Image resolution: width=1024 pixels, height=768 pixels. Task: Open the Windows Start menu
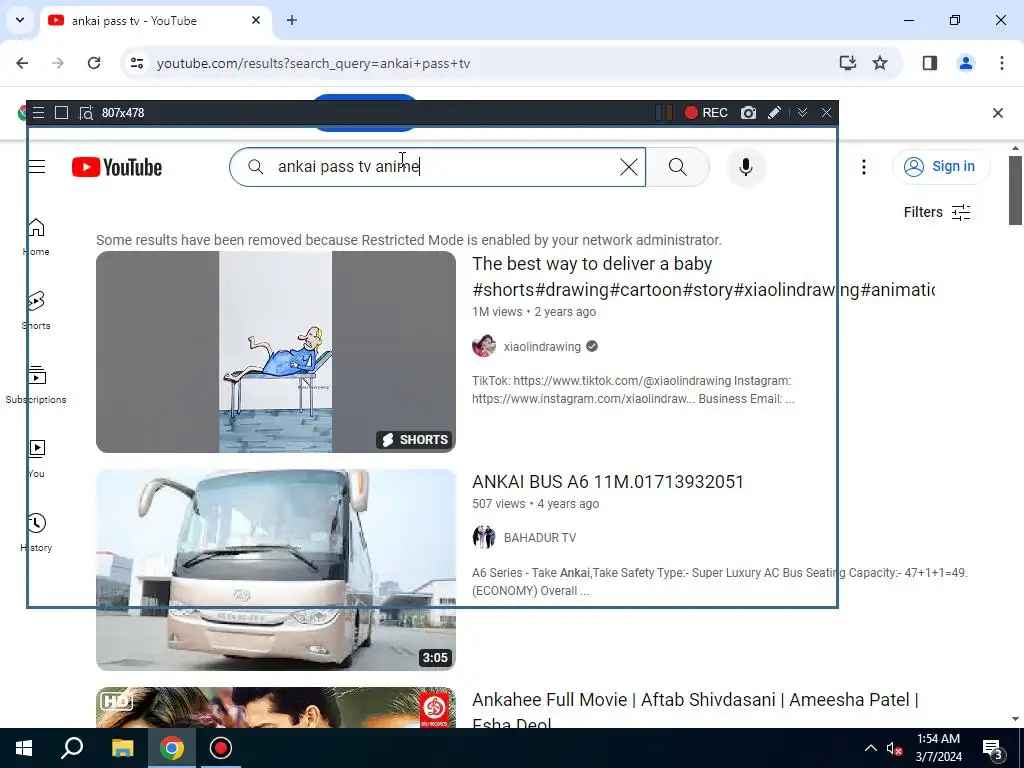tap(24, 748)
